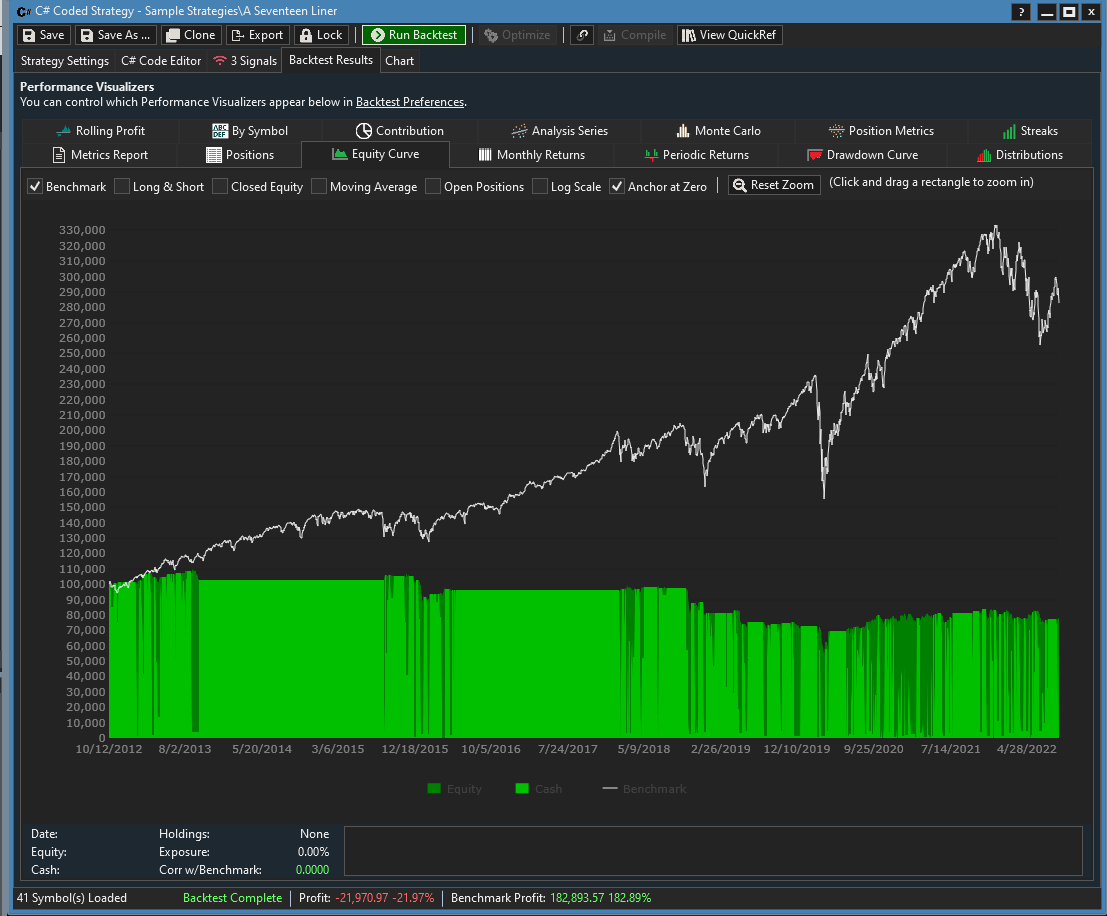The image size is (1107, 916).
Task: Open Backtest Preferences link
Action: 410,101
